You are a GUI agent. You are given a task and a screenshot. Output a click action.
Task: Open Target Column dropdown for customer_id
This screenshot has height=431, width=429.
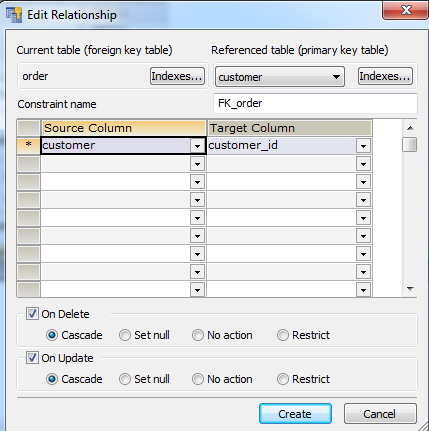coord(363,146)
